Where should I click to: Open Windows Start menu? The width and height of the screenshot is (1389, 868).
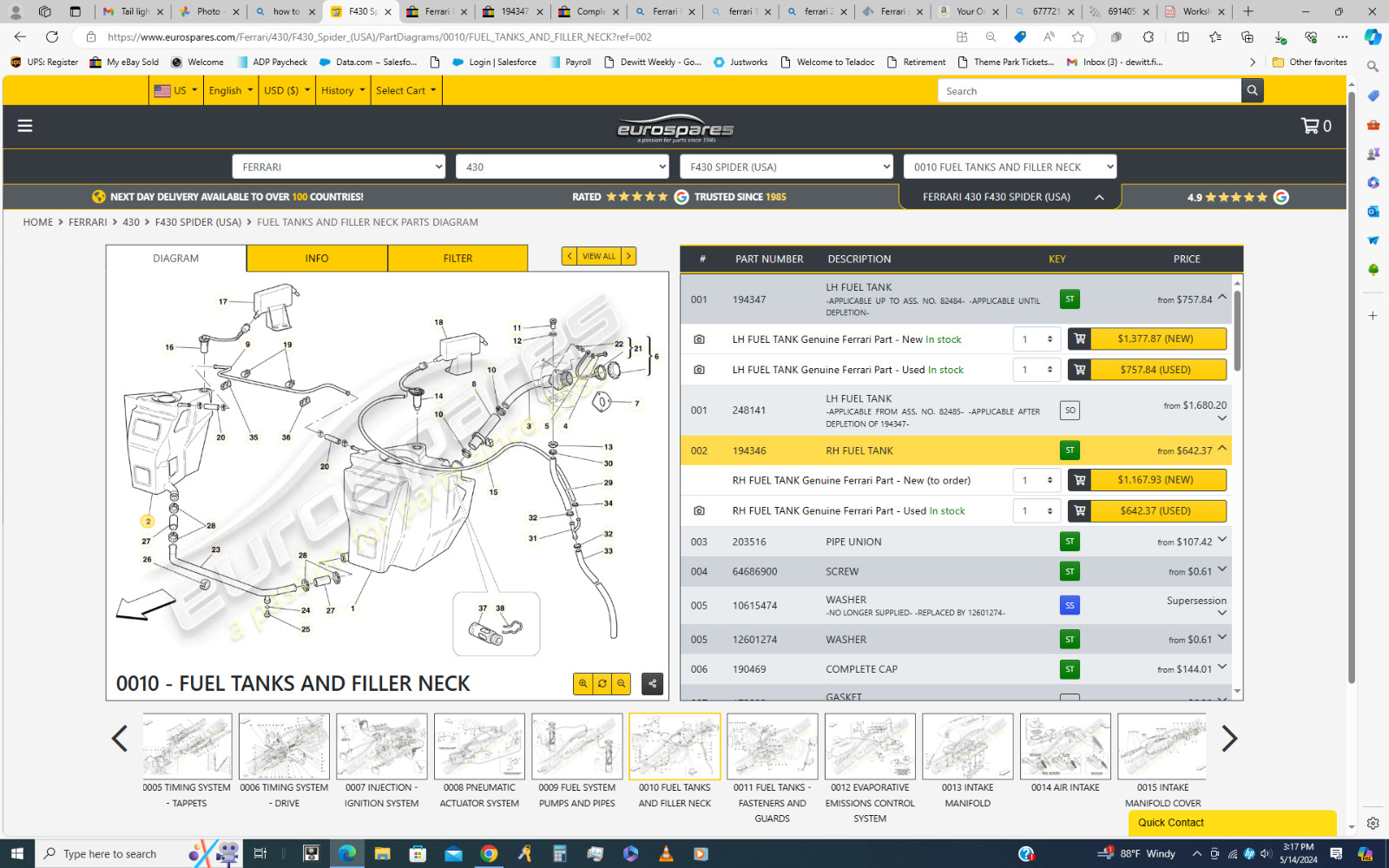[17, 854]
